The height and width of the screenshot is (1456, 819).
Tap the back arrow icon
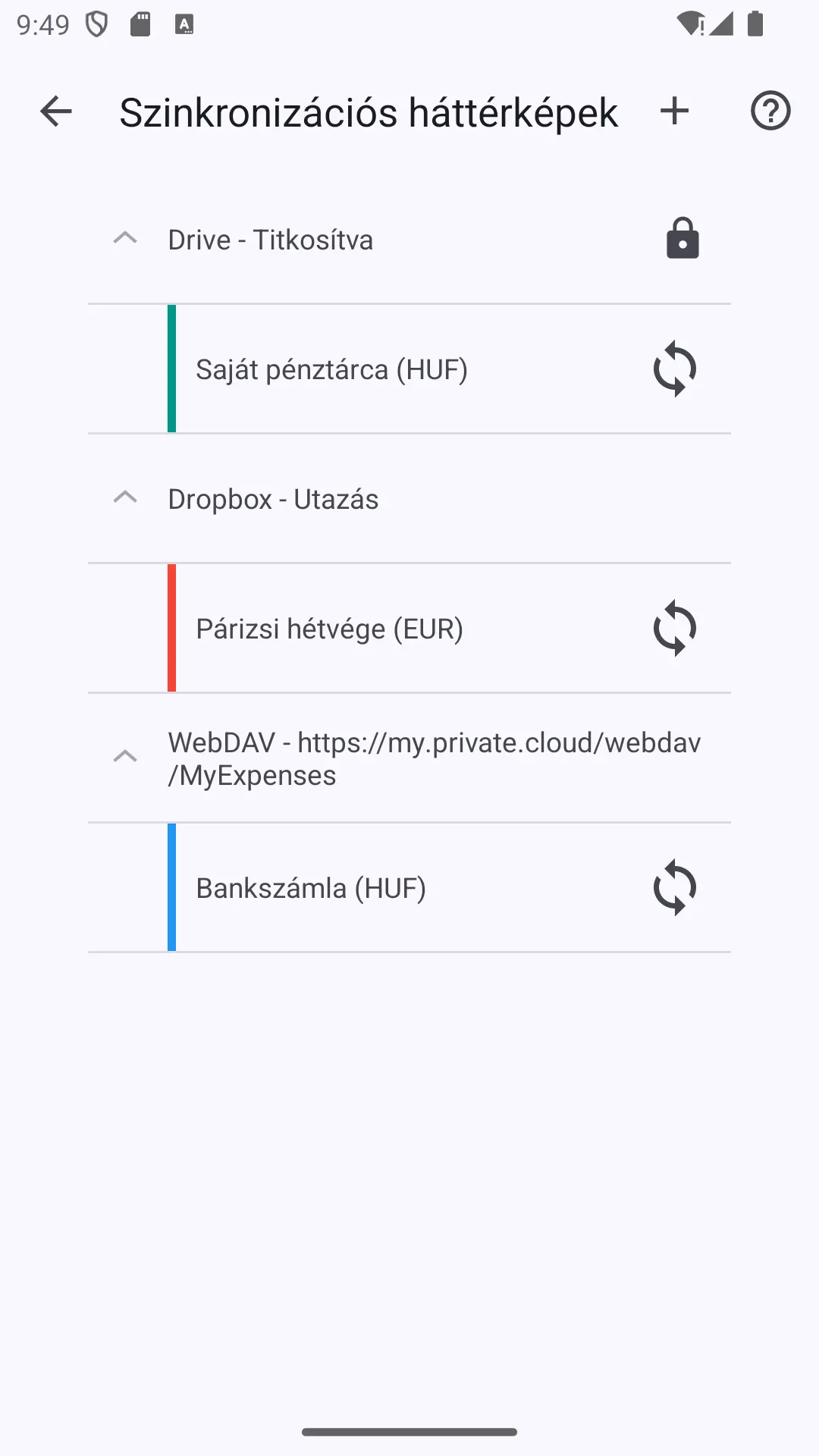coord(55,111)
